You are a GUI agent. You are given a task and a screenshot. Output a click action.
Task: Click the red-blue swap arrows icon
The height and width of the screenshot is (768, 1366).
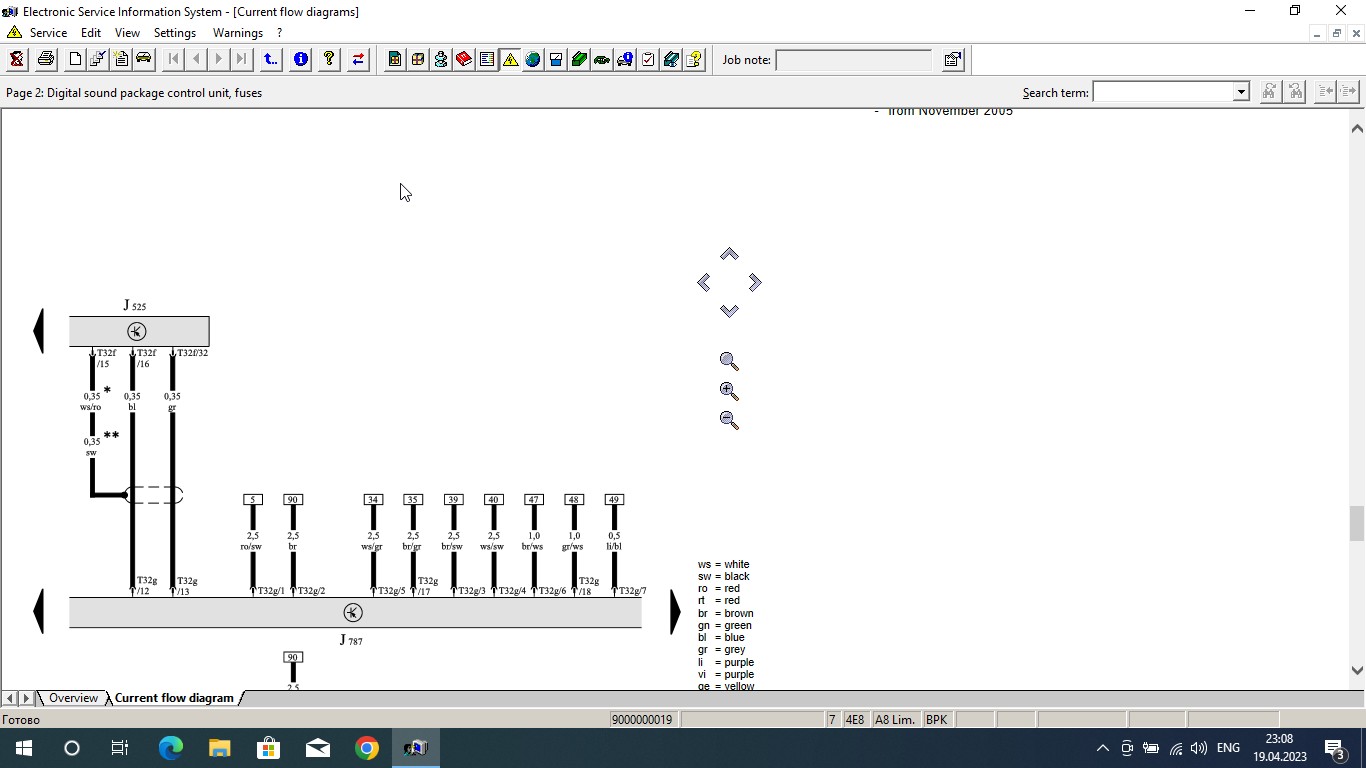click(358, 59)
